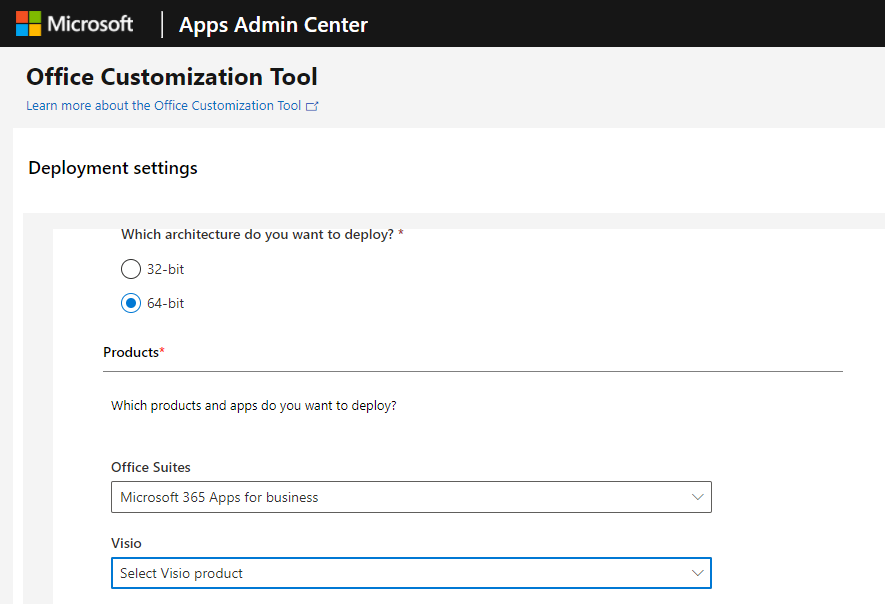The height and width of the screenshot is (604, 885).
Task: Click the Microsoft wordmark in header
Action: click(90, 24)
